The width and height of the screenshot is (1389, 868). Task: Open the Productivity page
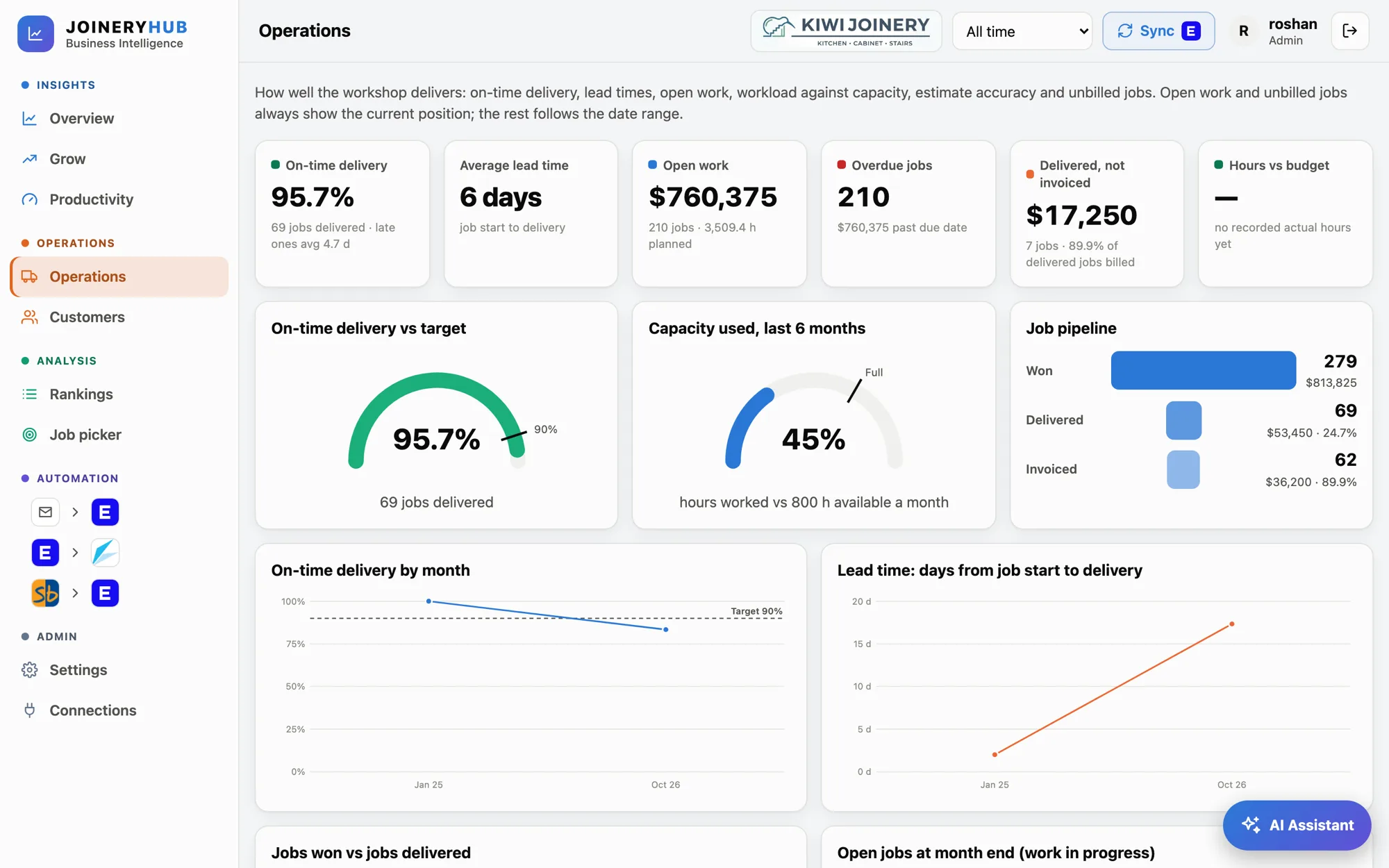[119, 200]
